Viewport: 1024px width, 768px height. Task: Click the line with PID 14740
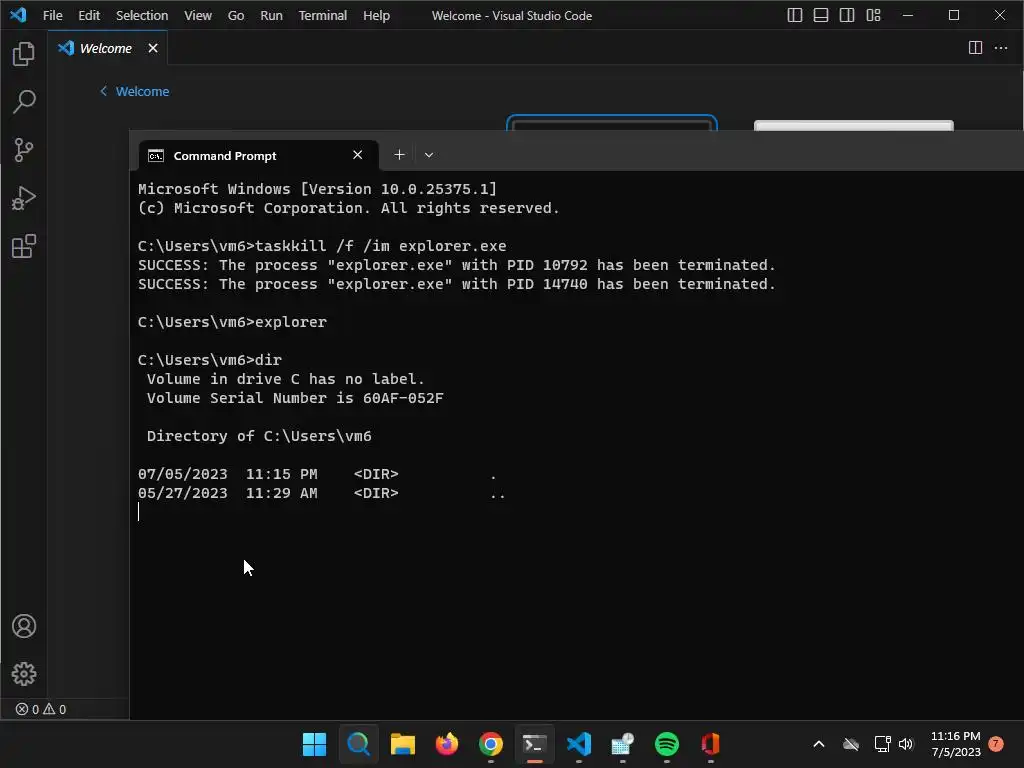(x=456, y=284)
